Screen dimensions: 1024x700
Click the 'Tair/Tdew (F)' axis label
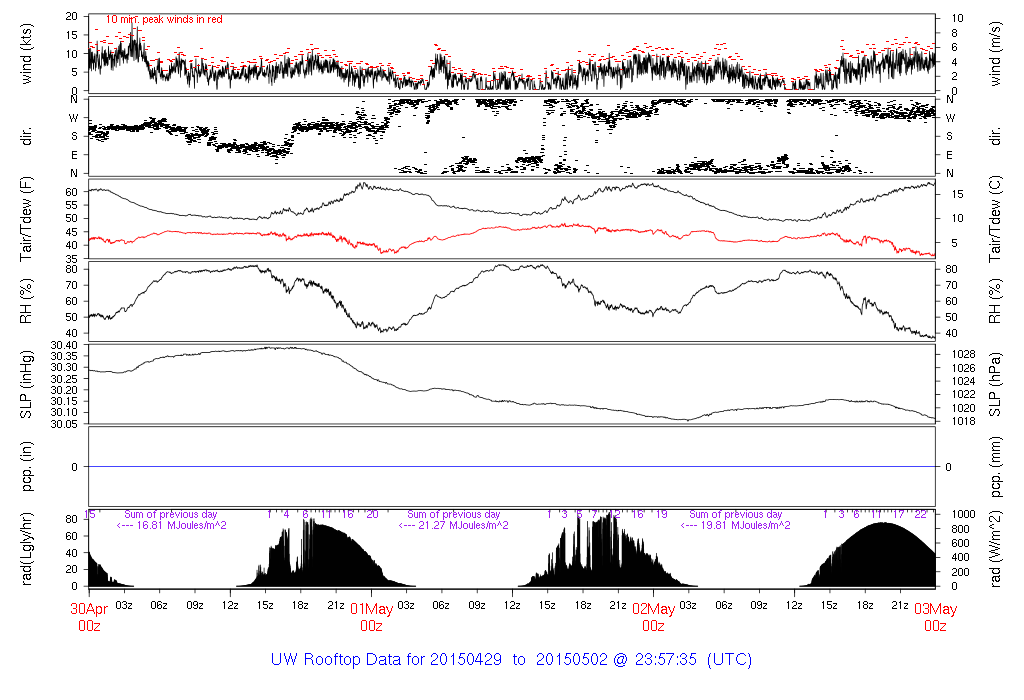pos(27,219)
